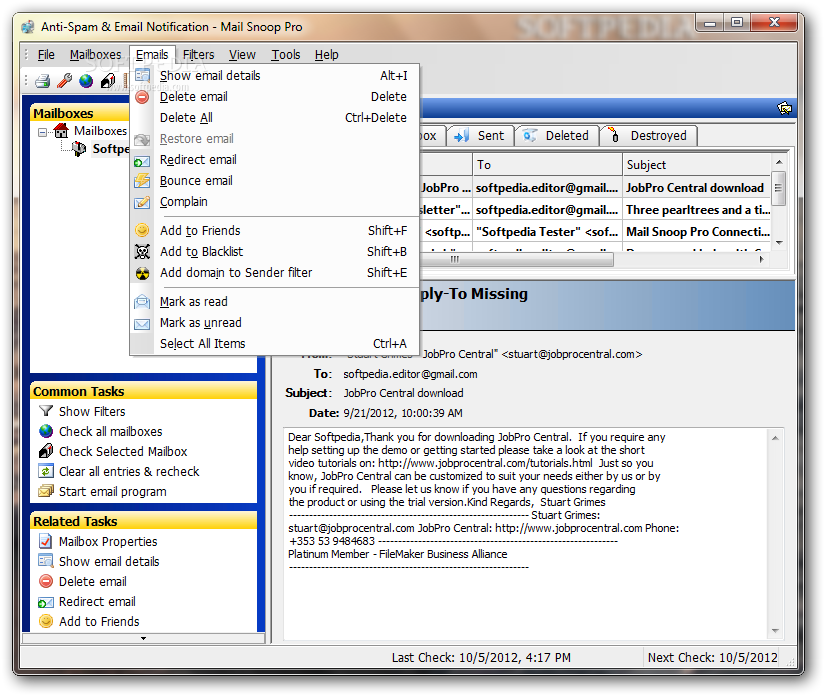Click the icon beside Clear all entries & recheck

click(x=46, y=471)
